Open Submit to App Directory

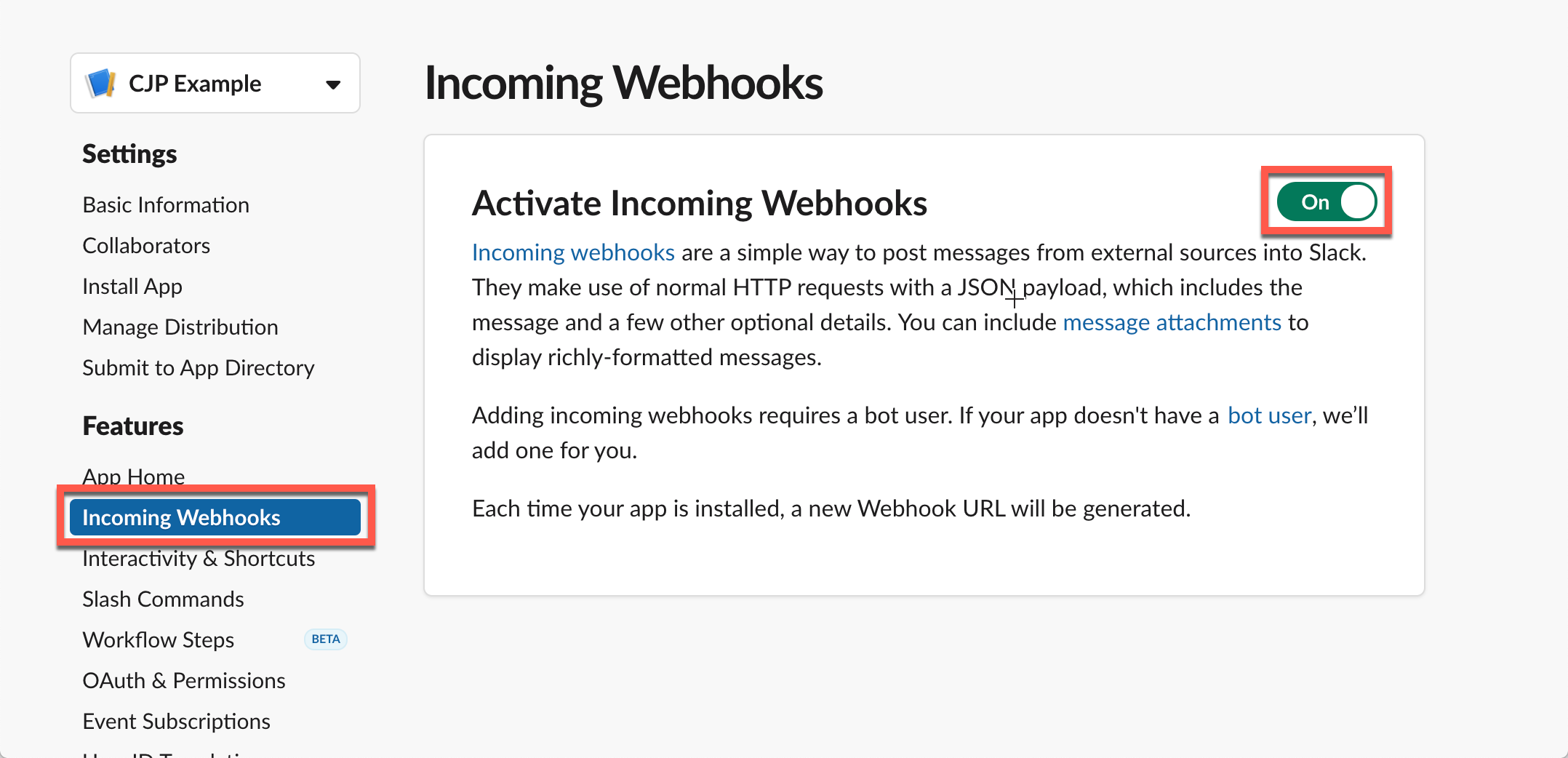click(x=198, y=367)
